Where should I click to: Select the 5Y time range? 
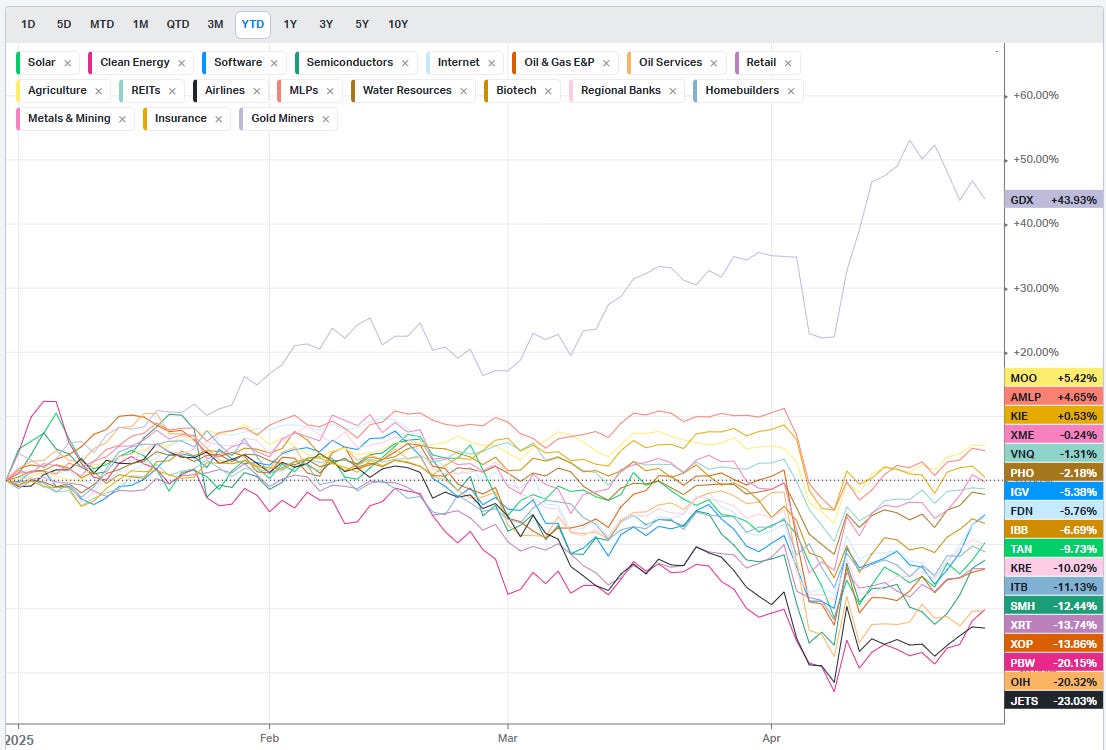pos(362,24)
